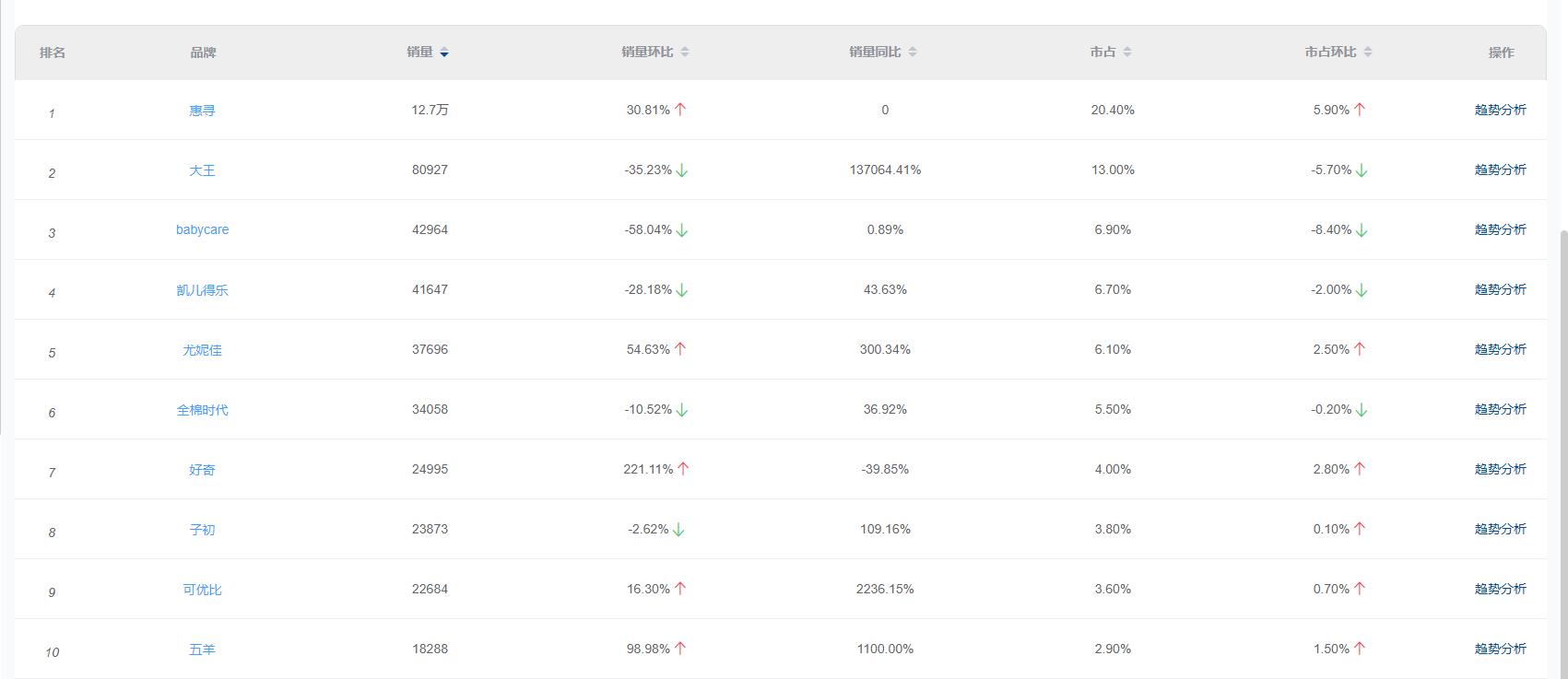Screen dimensions: 1568x679
Task: View the 子初 brand
Action: coord(202,530)
